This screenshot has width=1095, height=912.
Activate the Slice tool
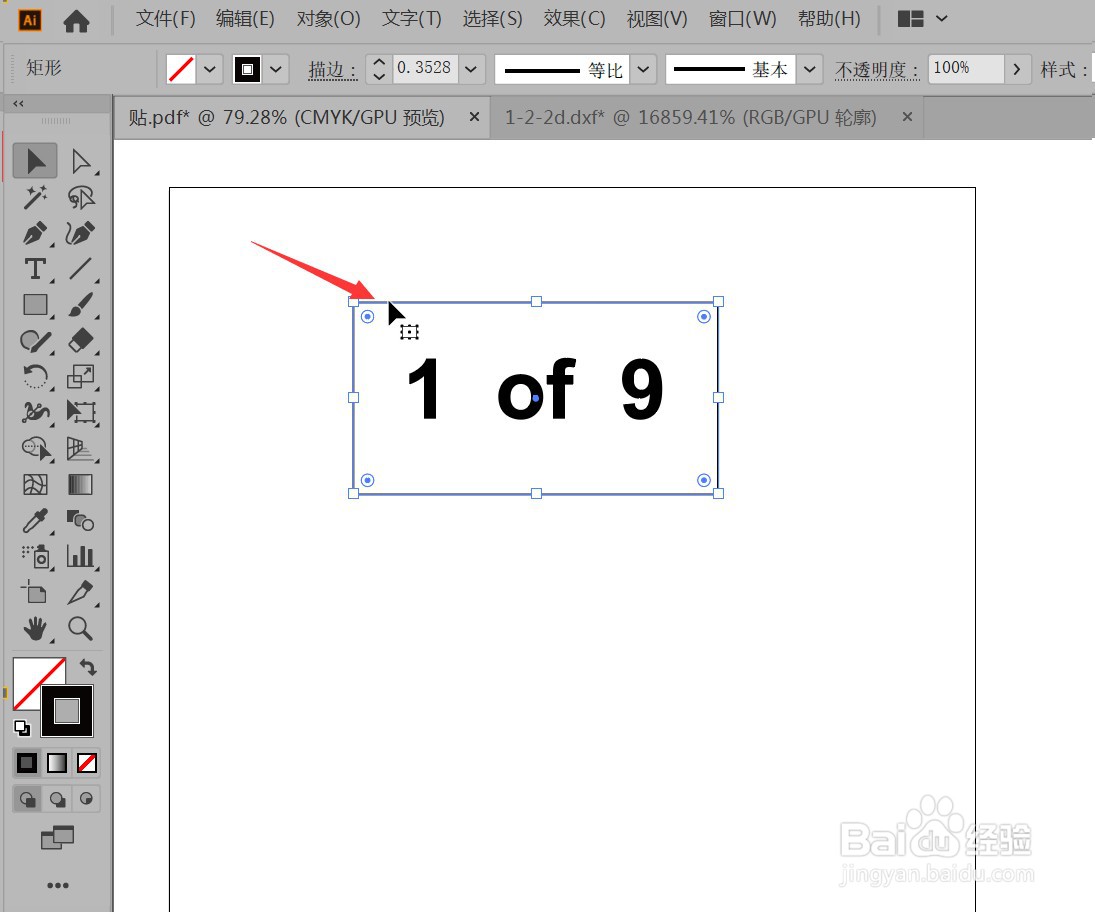coord(81,593)
